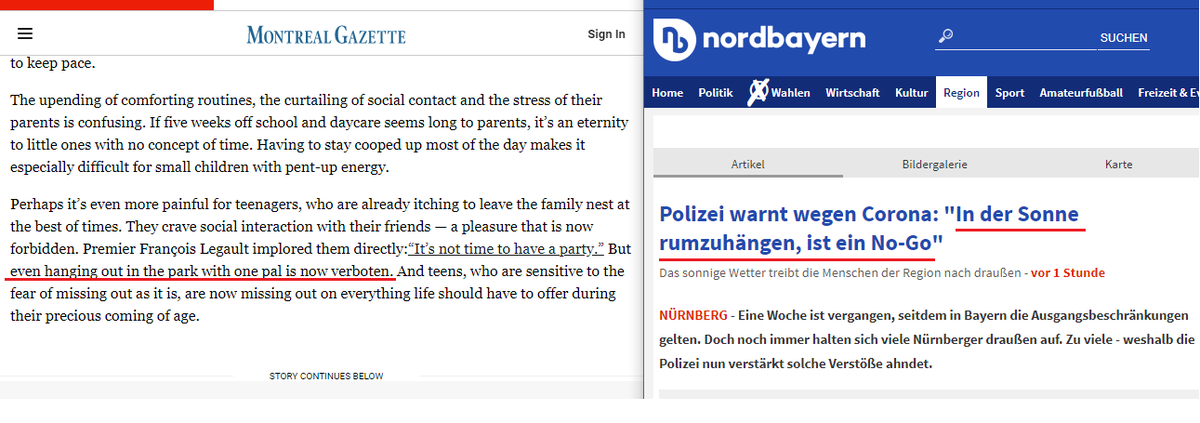This screenshot has height=423, width=1200.
Task: Navigate to Amateurfußball section
Action: 1081,93
